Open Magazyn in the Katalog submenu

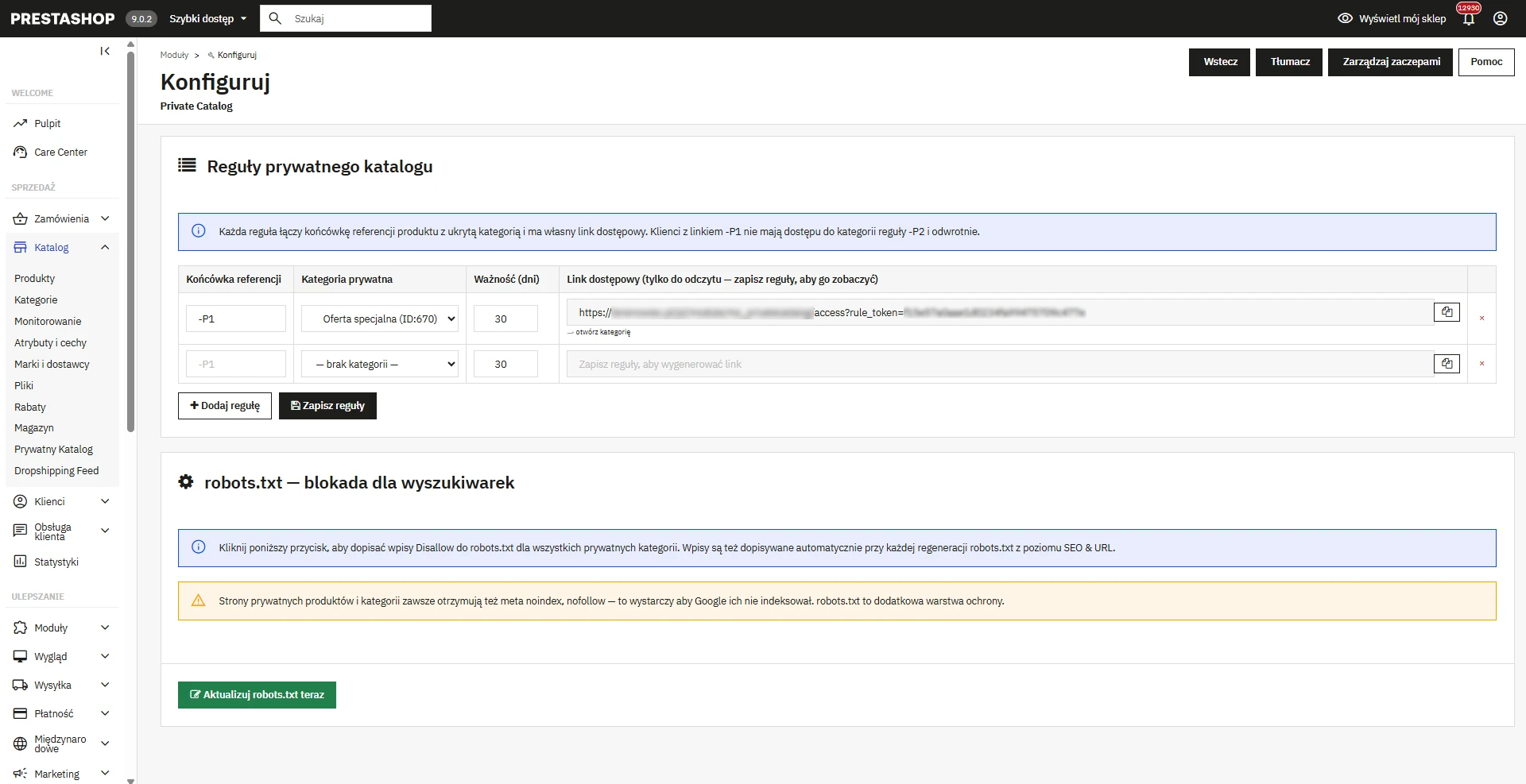[x=34, y=427]
